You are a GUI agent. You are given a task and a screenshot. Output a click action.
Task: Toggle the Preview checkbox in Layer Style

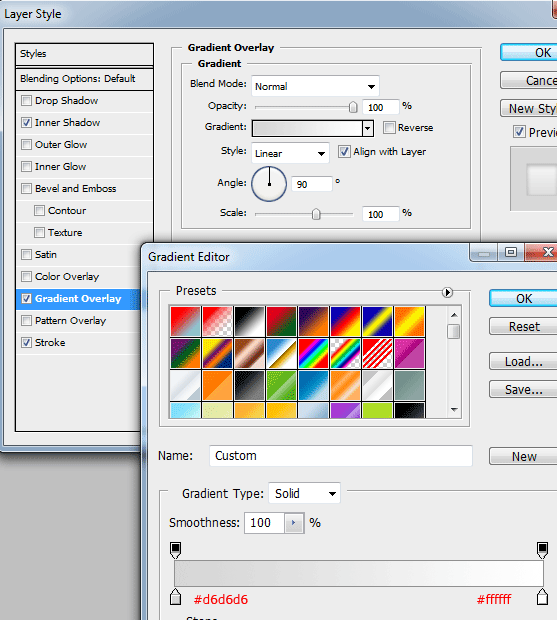tap(519, 132)
